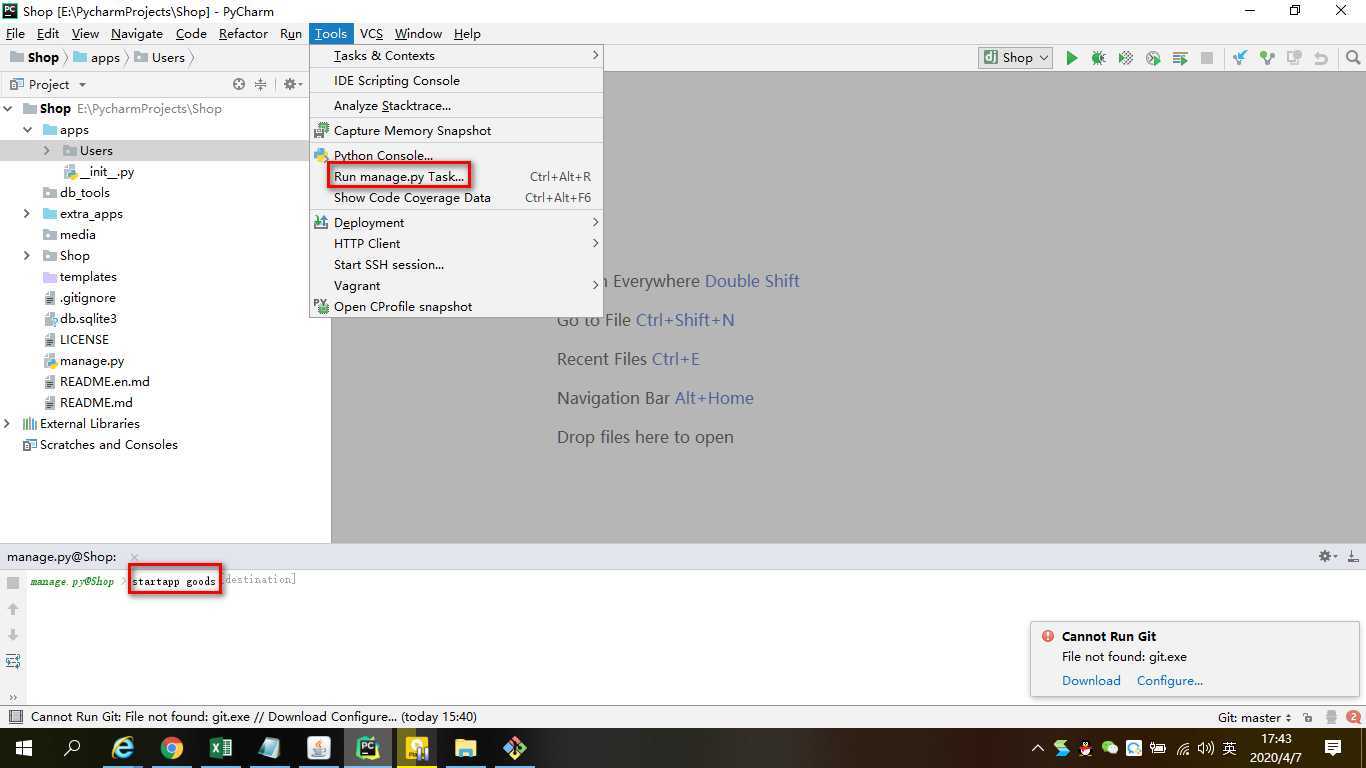Choose Open CProfile snapshot
This screenshot has width=1366, height=768.
tap(456, 307)
